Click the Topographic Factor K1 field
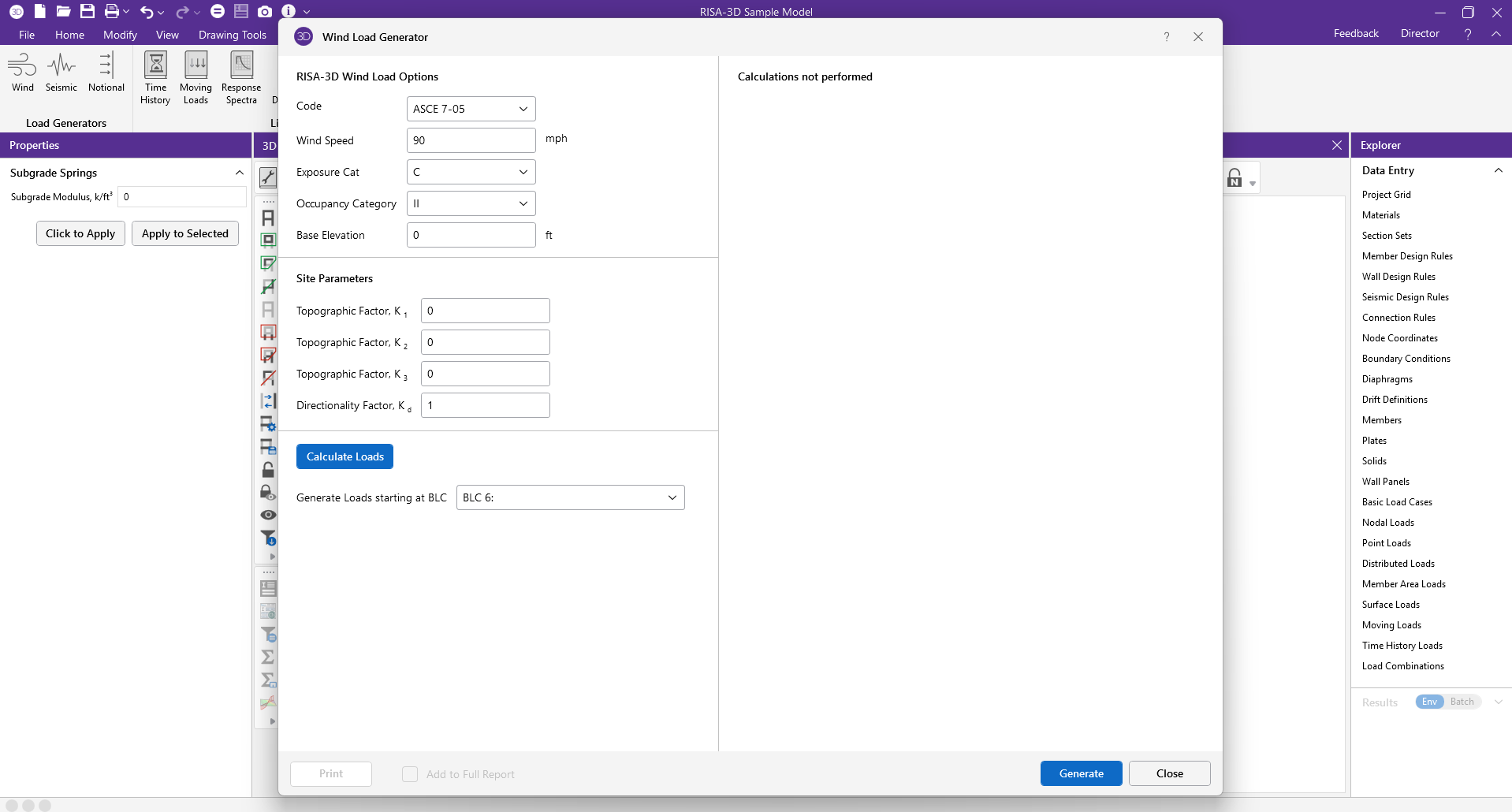The height and width of the screenshot is (812, 1512). click(x=486, y=311)
